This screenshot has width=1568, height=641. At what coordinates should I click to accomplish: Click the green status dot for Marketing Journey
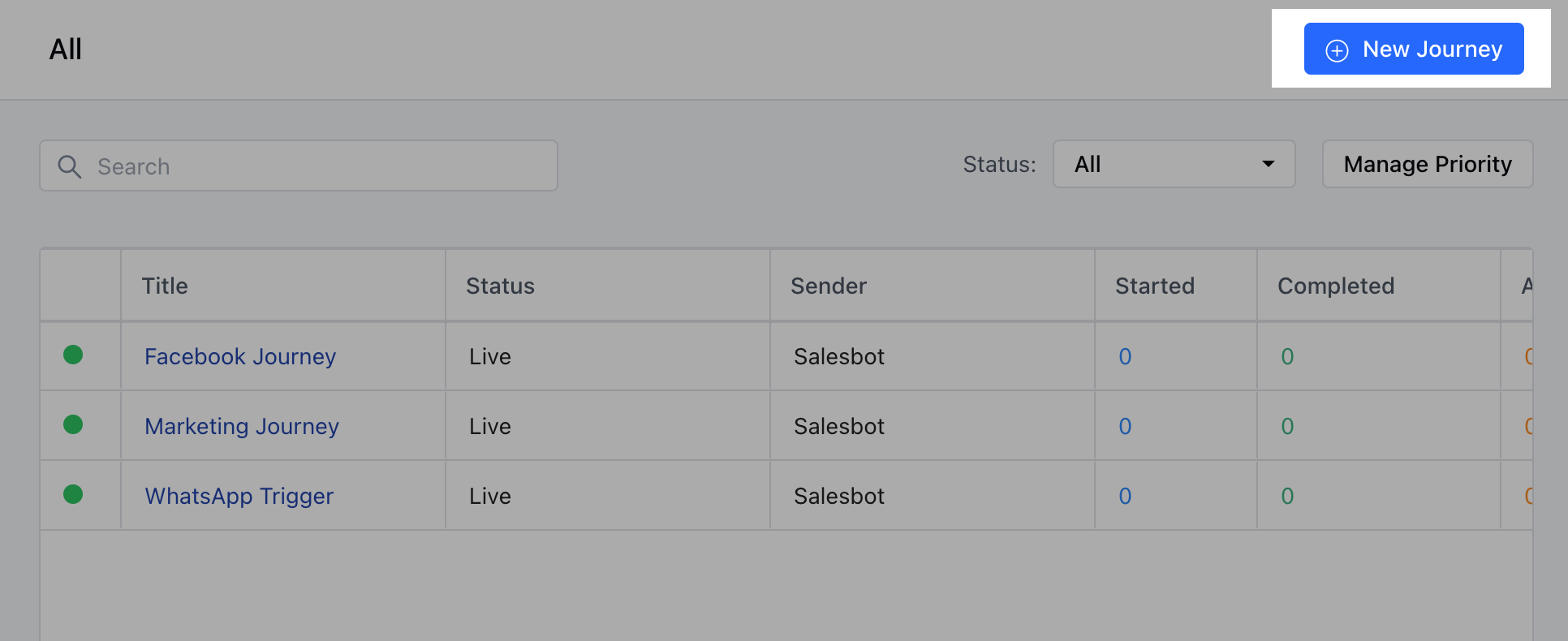tap(73, 424)
